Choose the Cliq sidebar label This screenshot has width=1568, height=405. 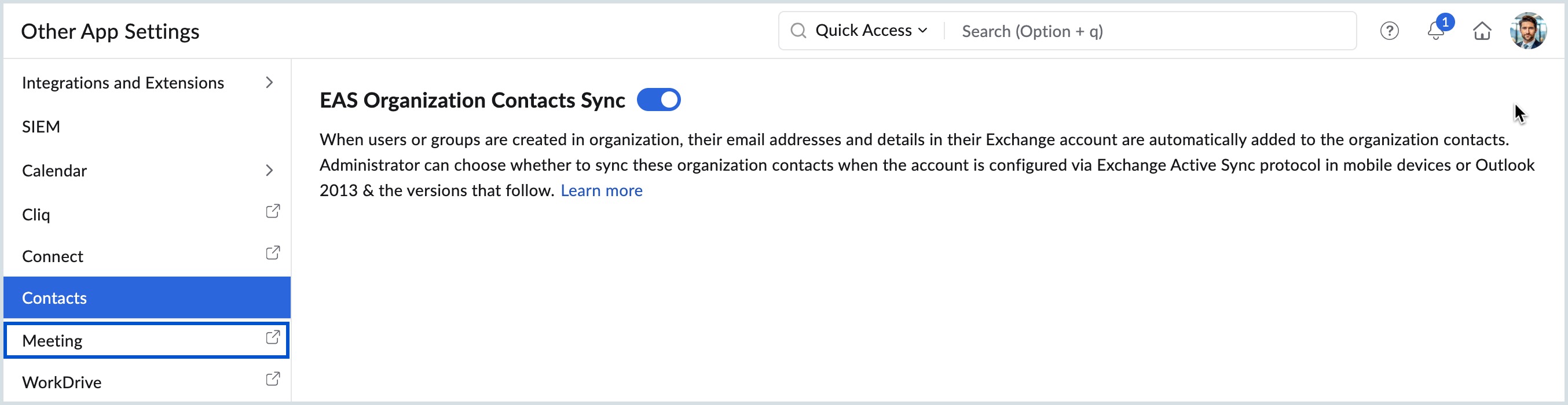point(36,215)
